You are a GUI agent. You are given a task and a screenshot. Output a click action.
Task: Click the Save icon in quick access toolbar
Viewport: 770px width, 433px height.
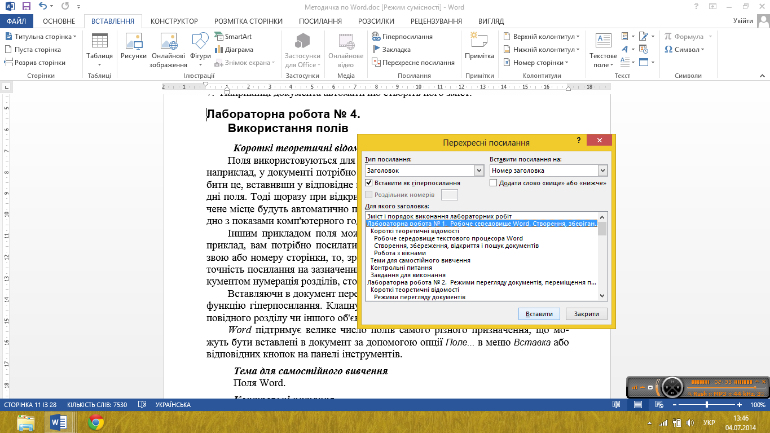click(26, 6)
